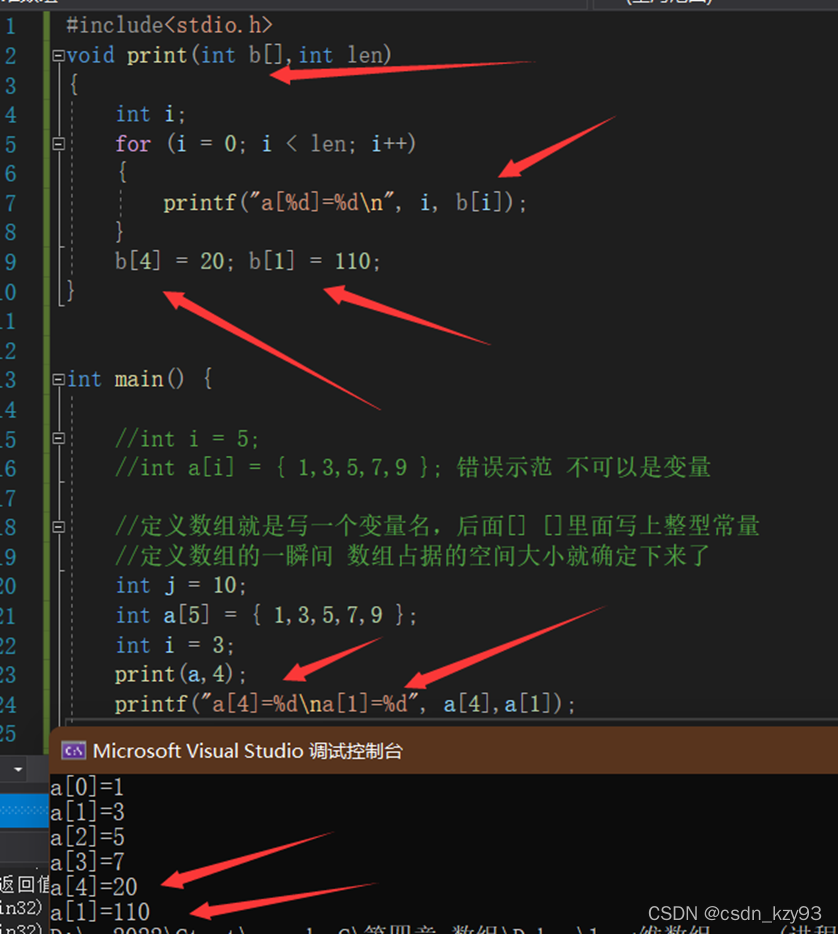Click console output 'a[1]=3'

[88, 812]
